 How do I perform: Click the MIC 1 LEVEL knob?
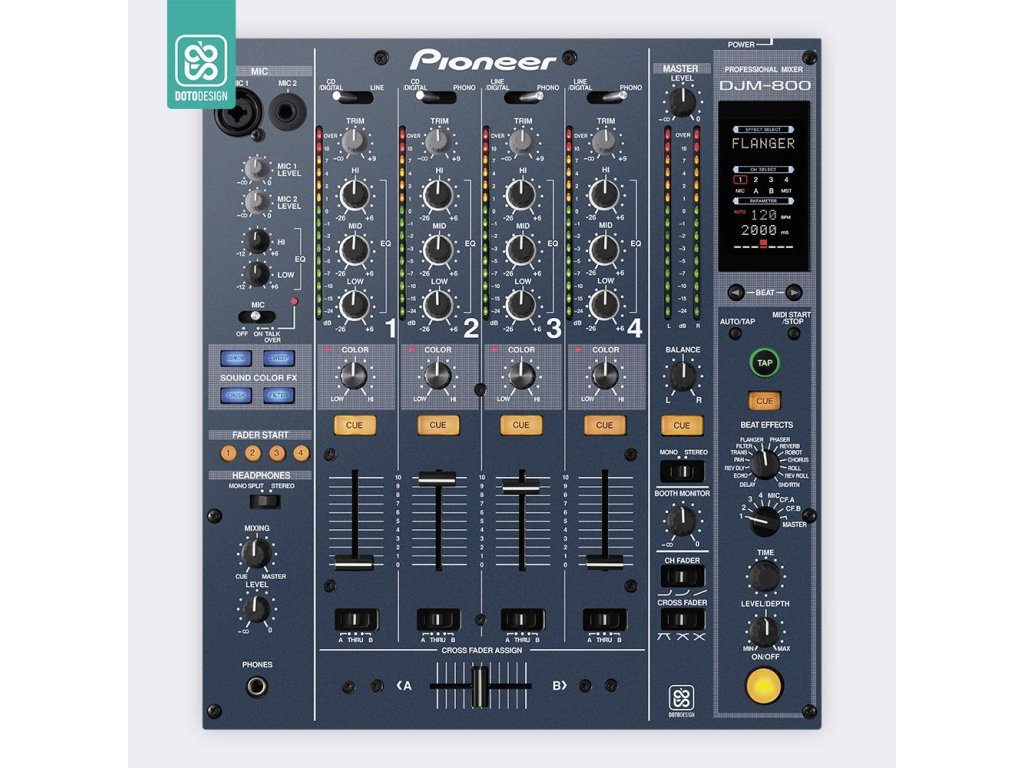pyautogui.click(x=257, y=169)
